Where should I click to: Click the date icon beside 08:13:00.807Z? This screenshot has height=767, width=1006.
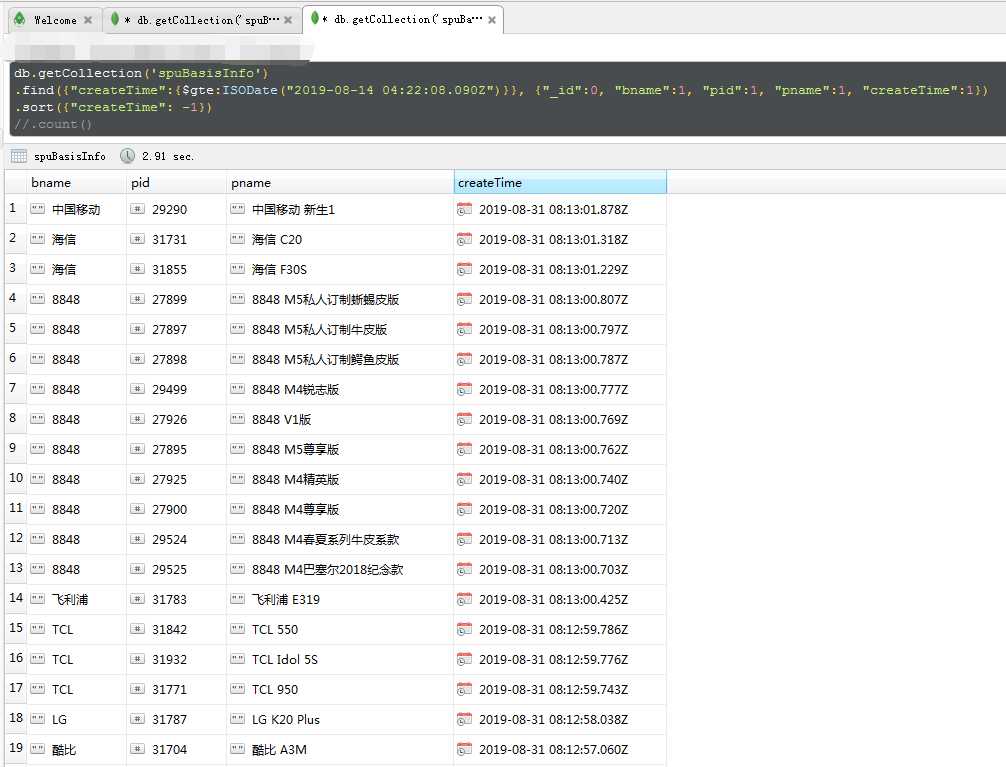point(465,299)
